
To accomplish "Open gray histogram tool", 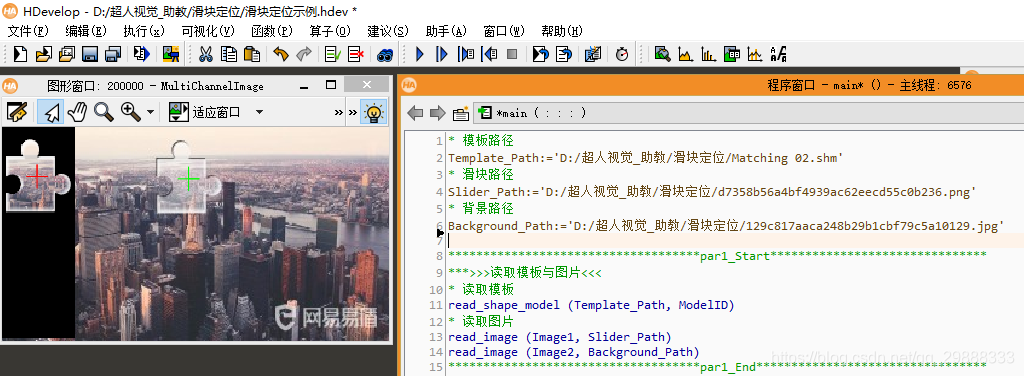I will (x=686, y=54).
